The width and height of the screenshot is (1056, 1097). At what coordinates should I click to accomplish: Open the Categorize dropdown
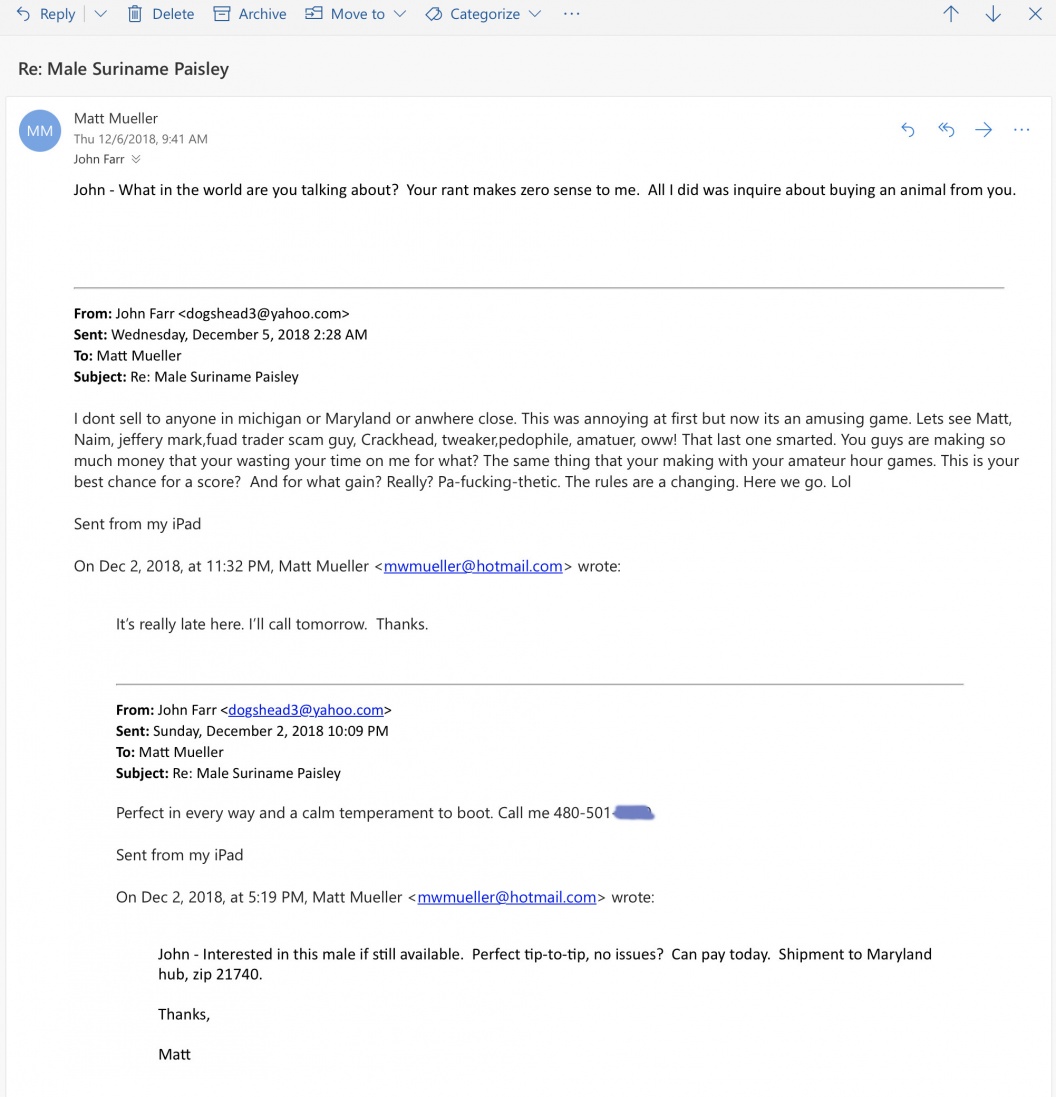[x=484, y=14]
